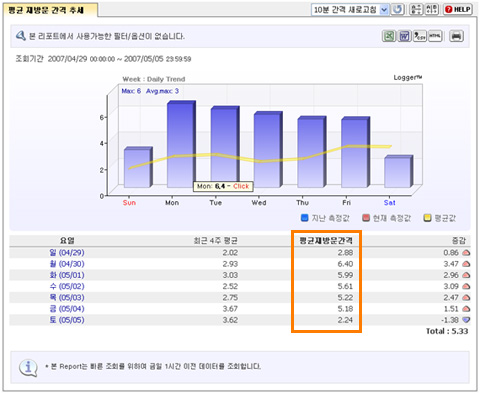This screenshot has width=480, height=394.
Task: Click the Mon bar in the chart
Action: [x=181, y=144]
